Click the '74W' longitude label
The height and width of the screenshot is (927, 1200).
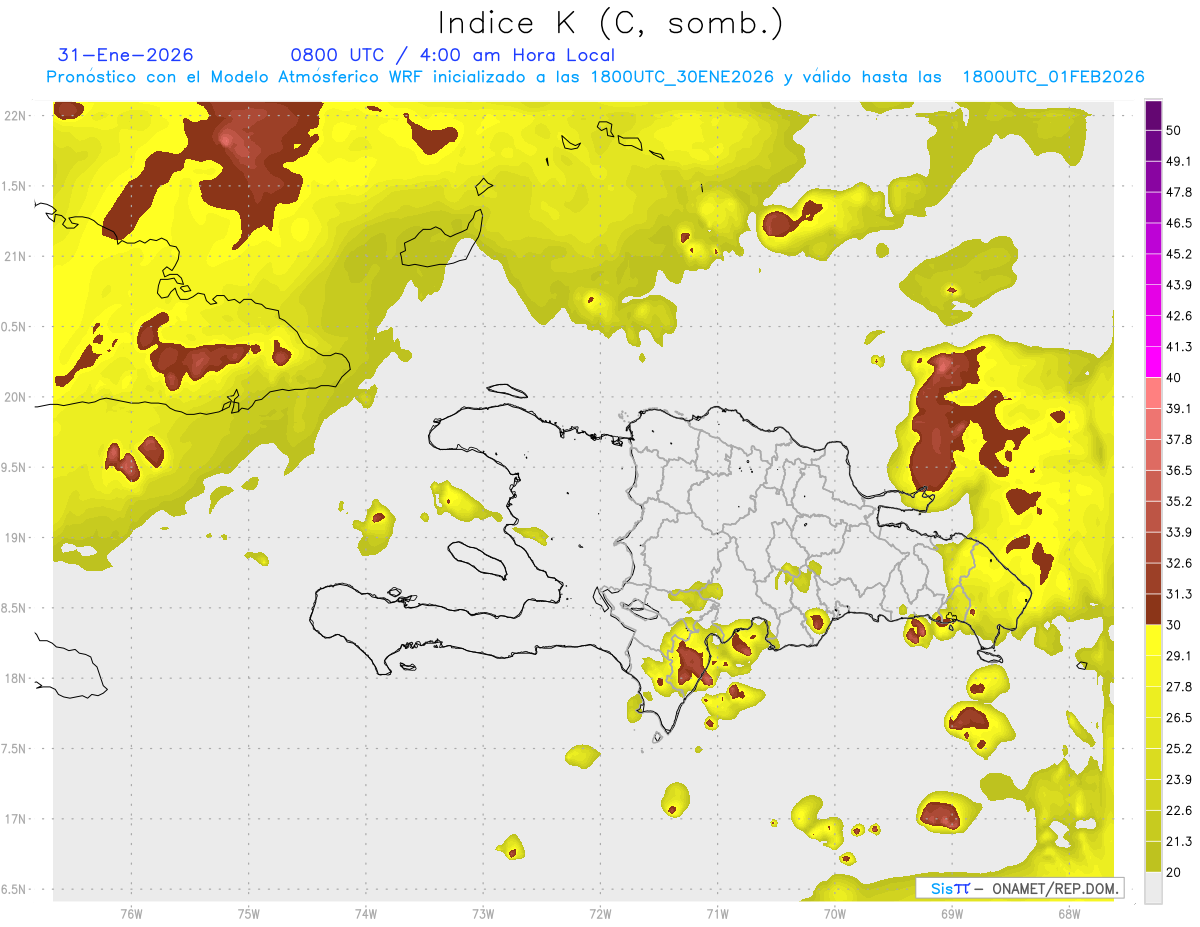(x=365, y=914)
